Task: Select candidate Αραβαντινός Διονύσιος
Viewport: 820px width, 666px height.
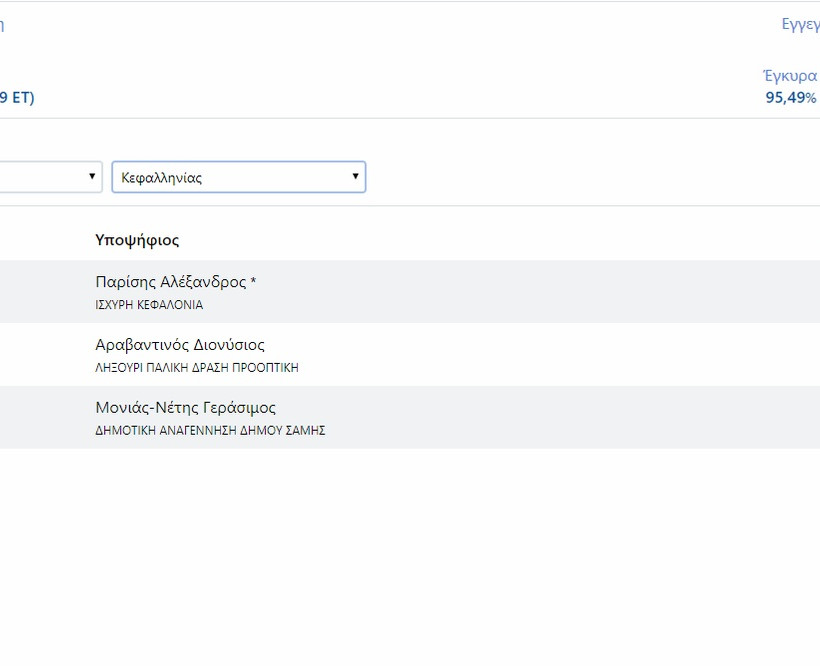Action: coord(180,345)
